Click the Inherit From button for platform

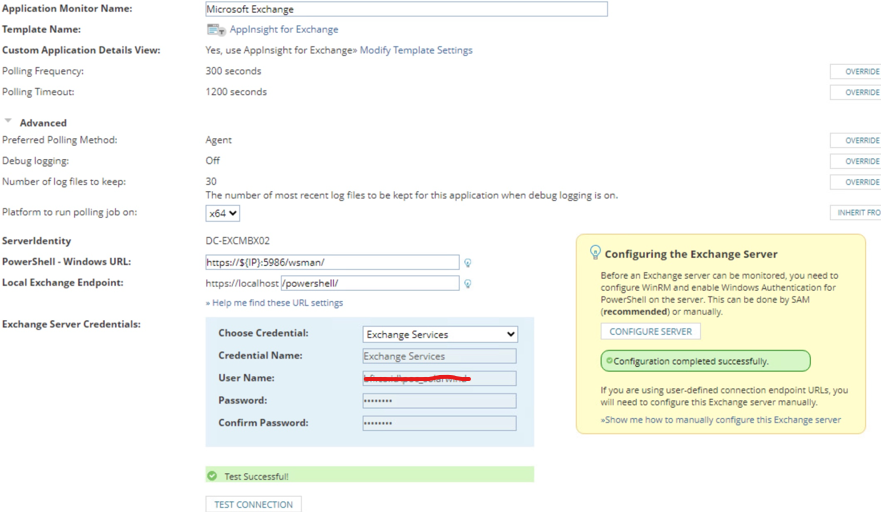(856, 212)
